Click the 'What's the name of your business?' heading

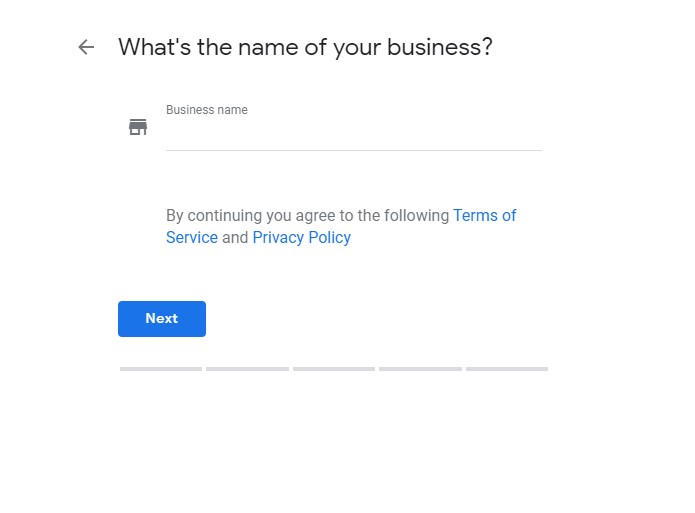(305, 47)
